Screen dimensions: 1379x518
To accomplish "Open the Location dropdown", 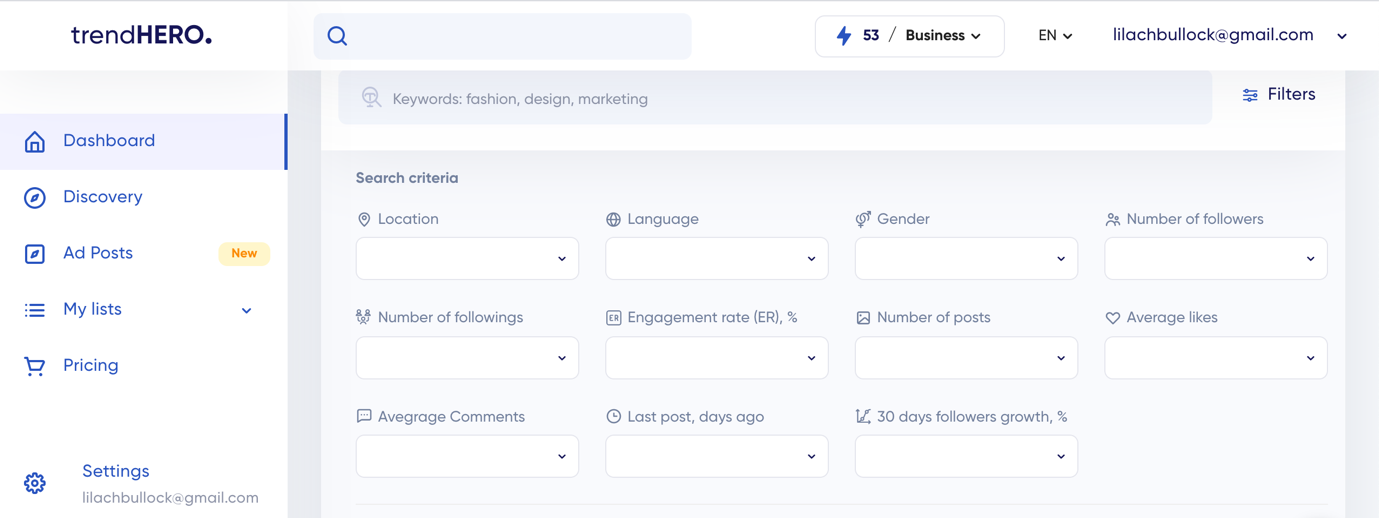I will pyautogui.click(x=467, y=258).
